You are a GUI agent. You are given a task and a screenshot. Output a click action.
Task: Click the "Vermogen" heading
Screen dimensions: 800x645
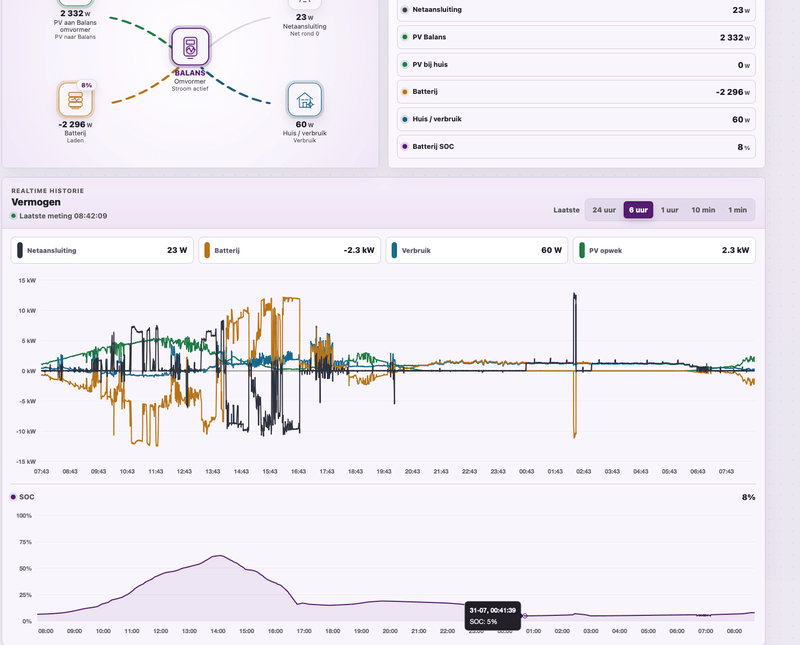point(36,202)
